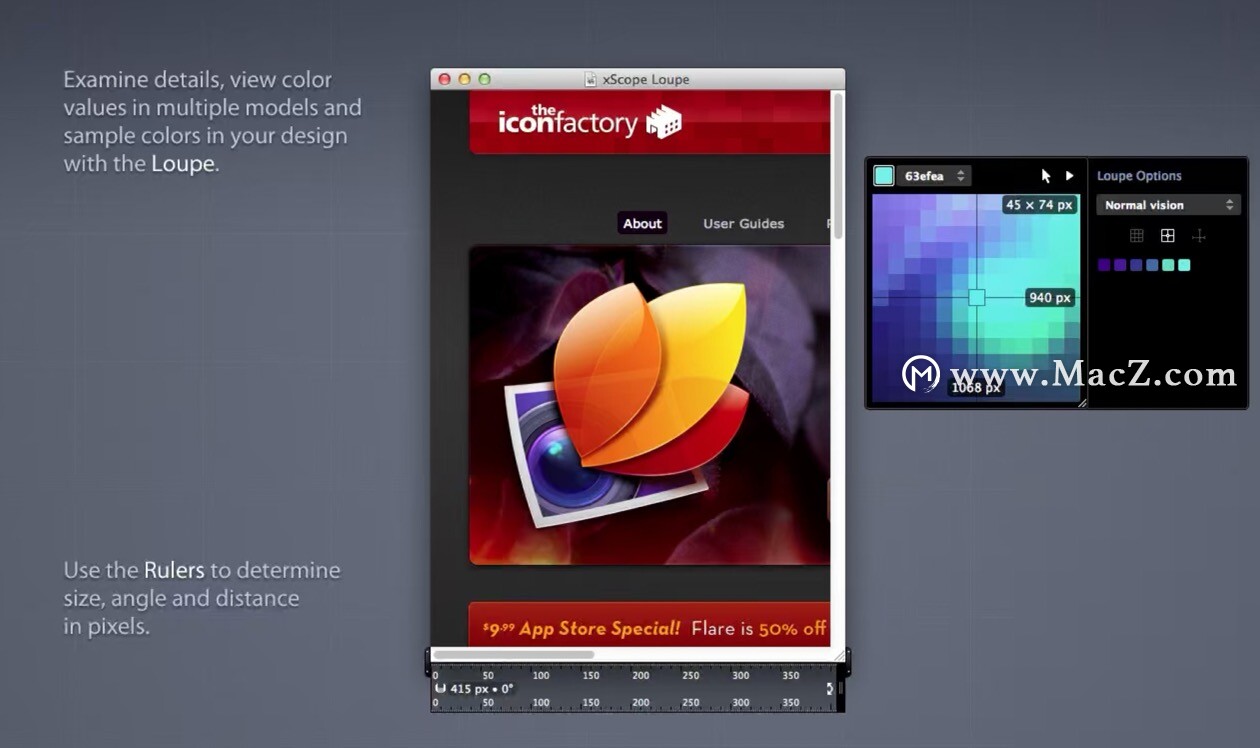Click the Loupe Options heading

(x=1139, y=176)
